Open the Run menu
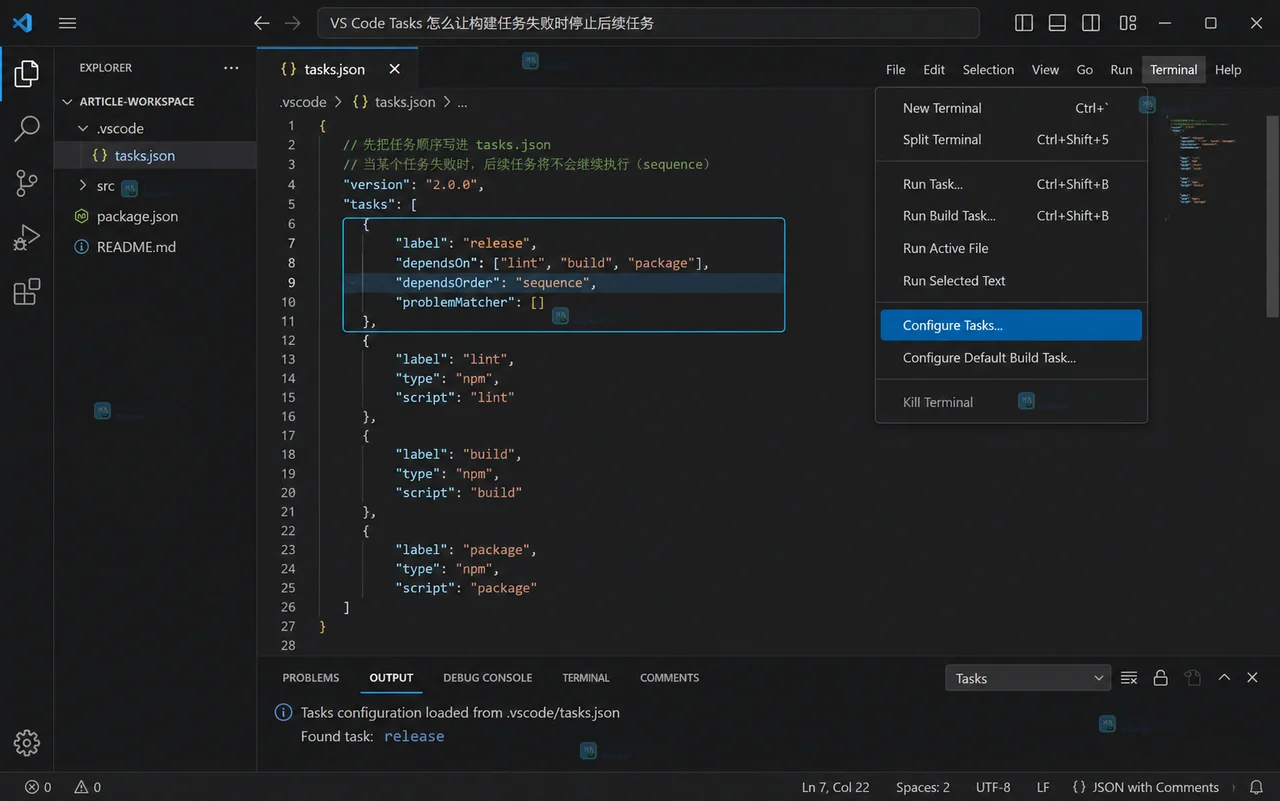 pos(1121,69)
